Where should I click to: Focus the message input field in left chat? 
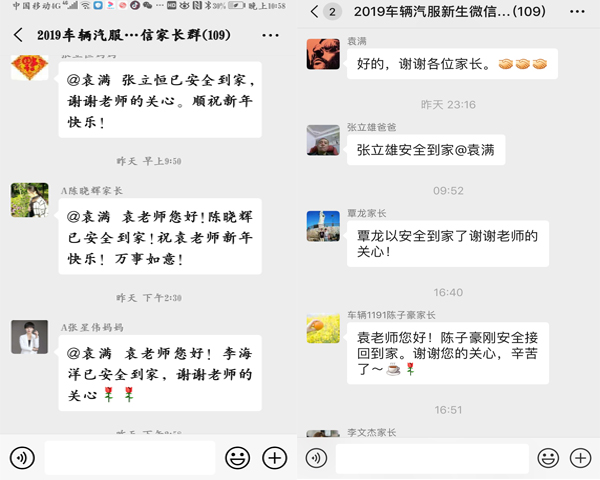coord(130,457)
